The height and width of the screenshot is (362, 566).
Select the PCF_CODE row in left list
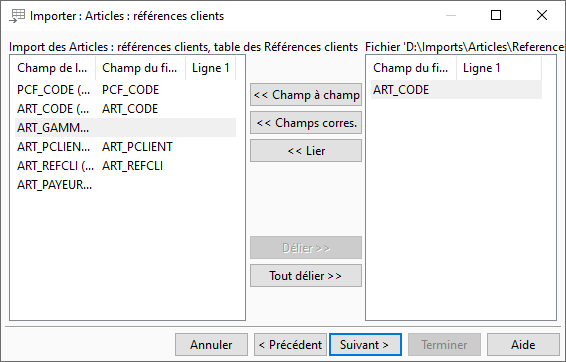125,90
